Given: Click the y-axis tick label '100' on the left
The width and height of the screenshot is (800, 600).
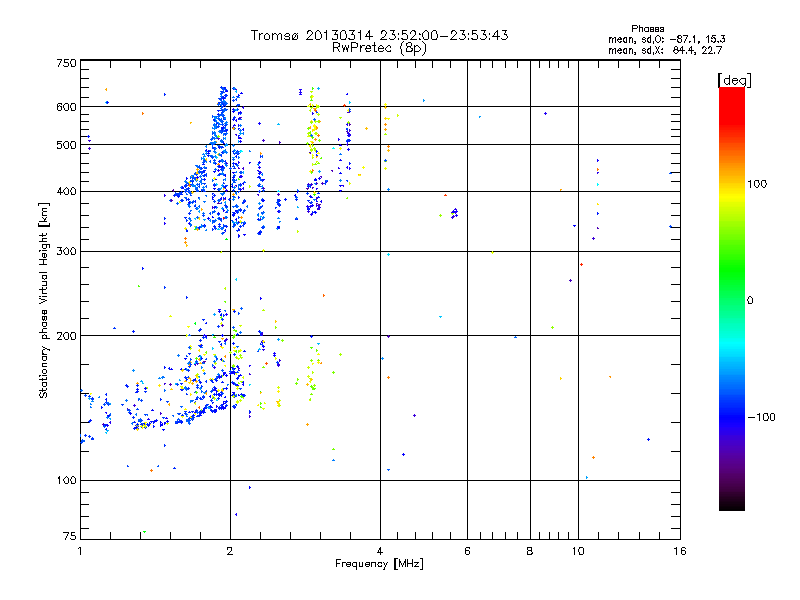Looking at the screenshot, I should pos(66,480).
